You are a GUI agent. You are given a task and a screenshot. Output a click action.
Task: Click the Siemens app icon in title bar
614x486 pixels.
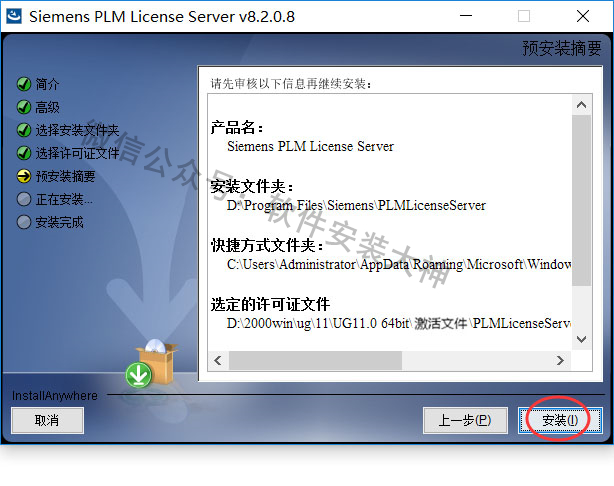14,16
